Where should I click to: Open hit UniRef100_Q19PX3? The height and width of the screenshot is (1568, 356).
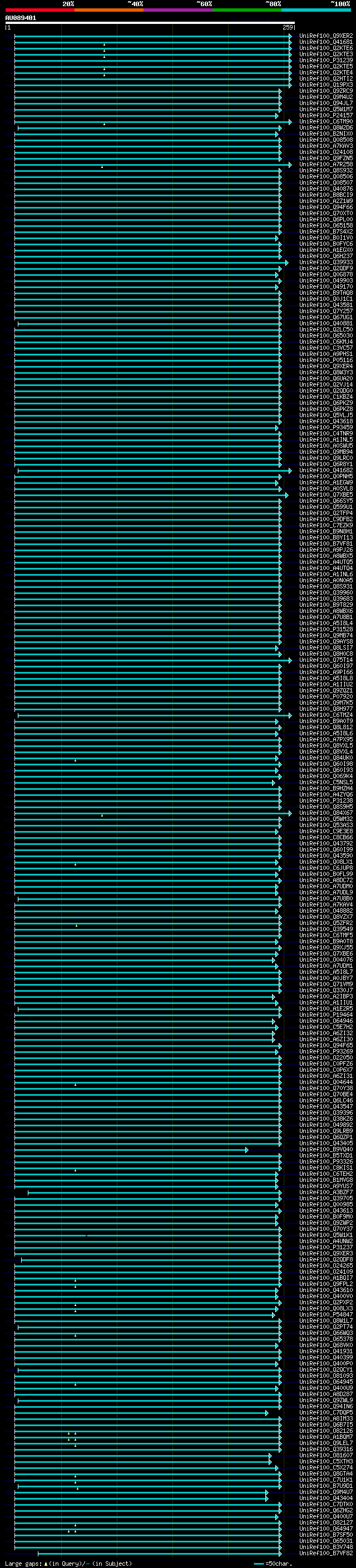click(326, 85)
